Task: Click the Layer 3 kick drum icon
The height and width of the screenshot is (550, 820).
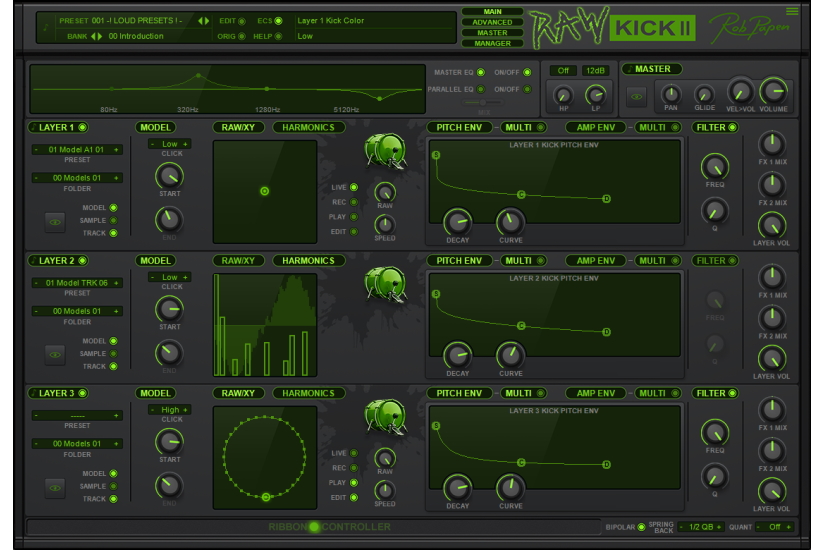Action: (x=385, y=417)
